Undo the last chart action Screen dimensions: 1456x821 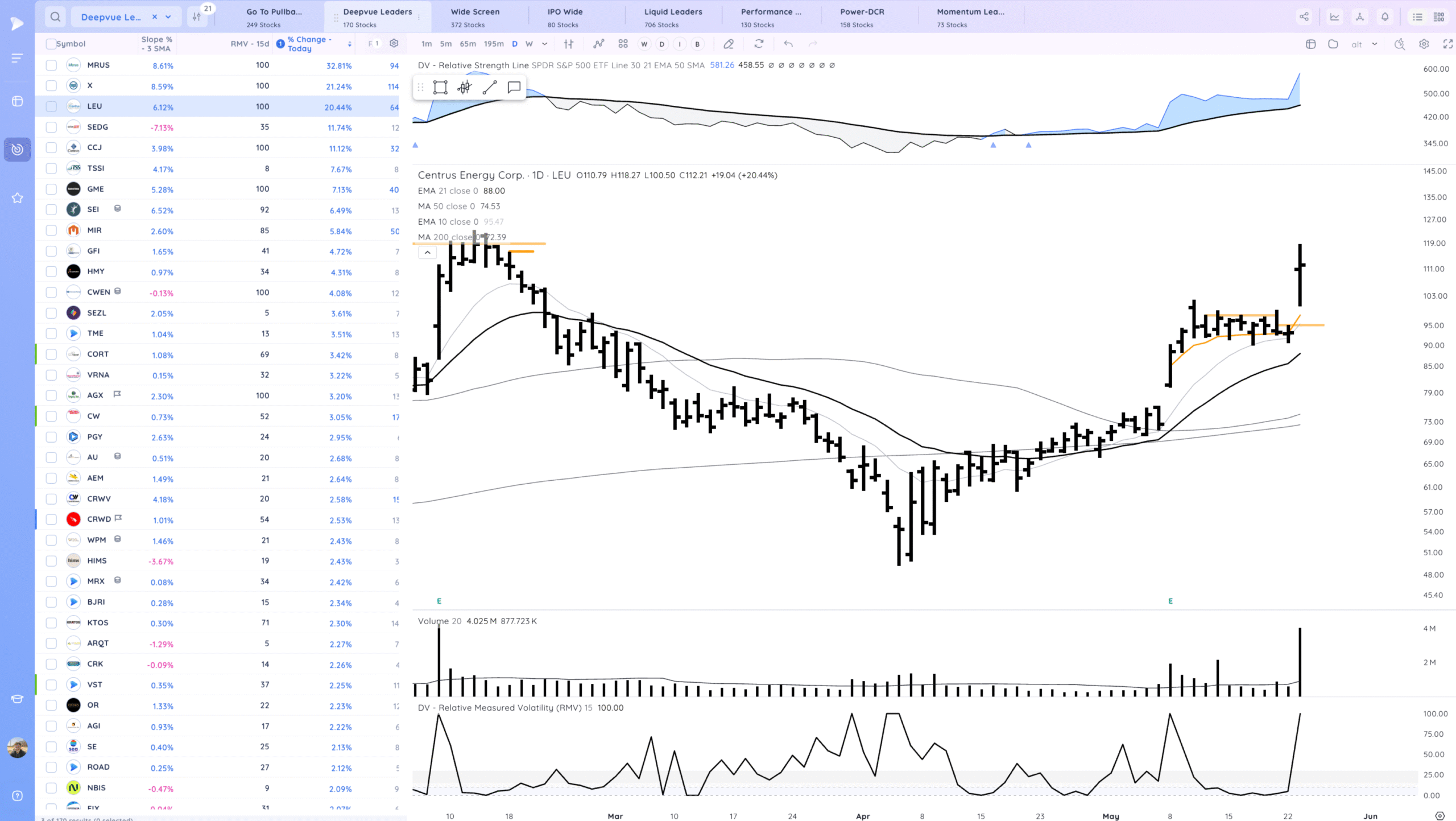pos(789,44)
